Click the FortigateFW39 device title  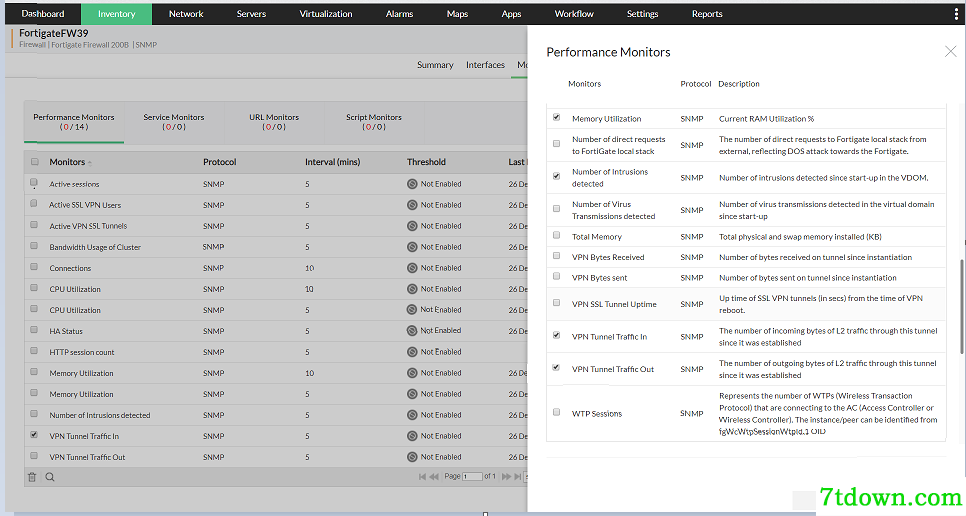click(54, 33)
